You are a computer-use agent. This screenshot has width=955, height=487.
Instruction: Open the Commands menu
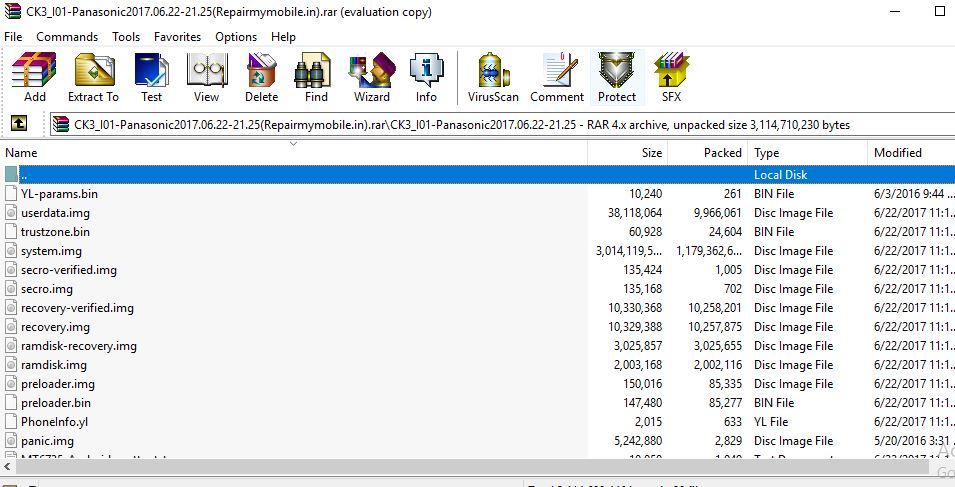tap(67, 37)
